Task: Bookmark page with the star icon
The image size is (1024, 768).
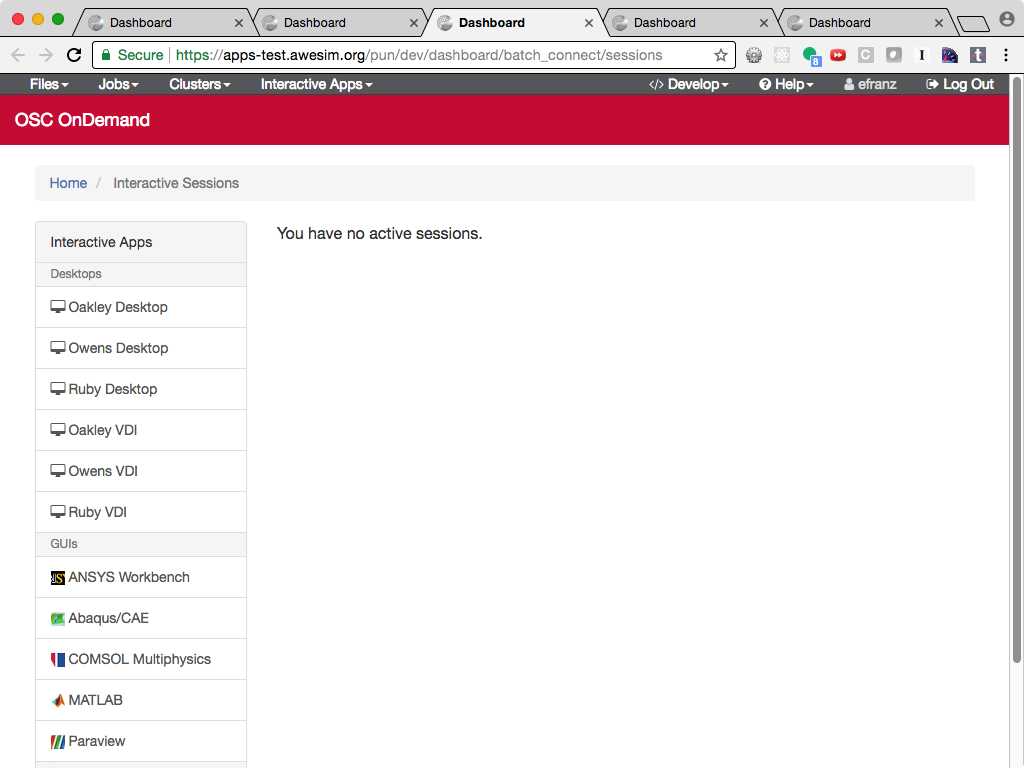Action: tap(720, 56)
